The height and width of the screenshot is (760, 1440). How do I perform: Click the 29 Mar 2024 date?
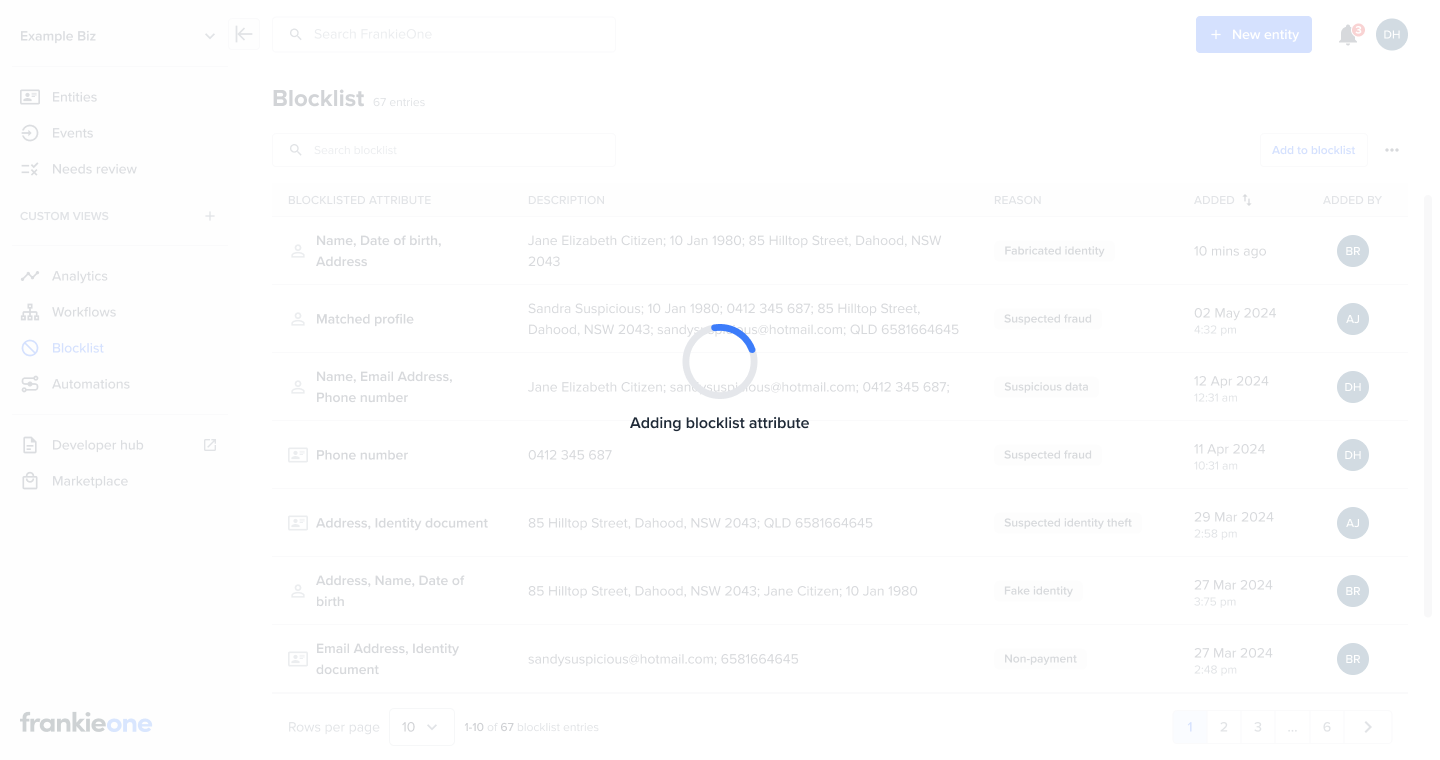pos(1234,517)
